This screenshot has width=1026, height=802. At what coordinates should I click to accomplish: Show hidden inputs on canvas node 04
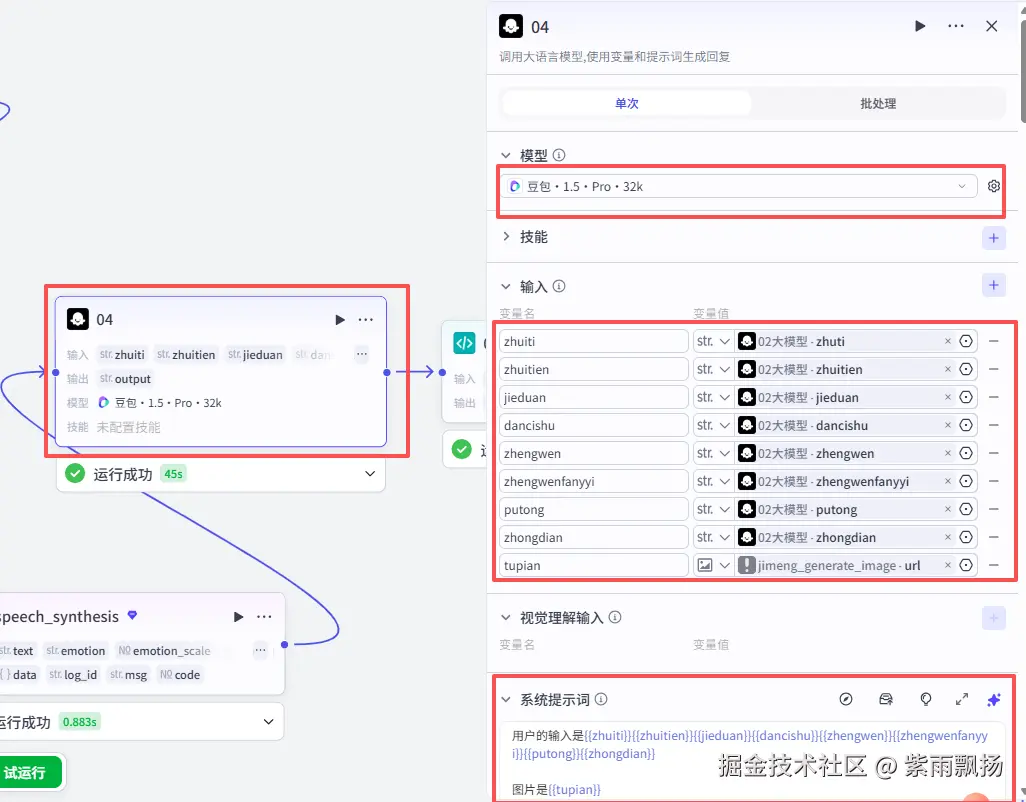tap(361, 354)
